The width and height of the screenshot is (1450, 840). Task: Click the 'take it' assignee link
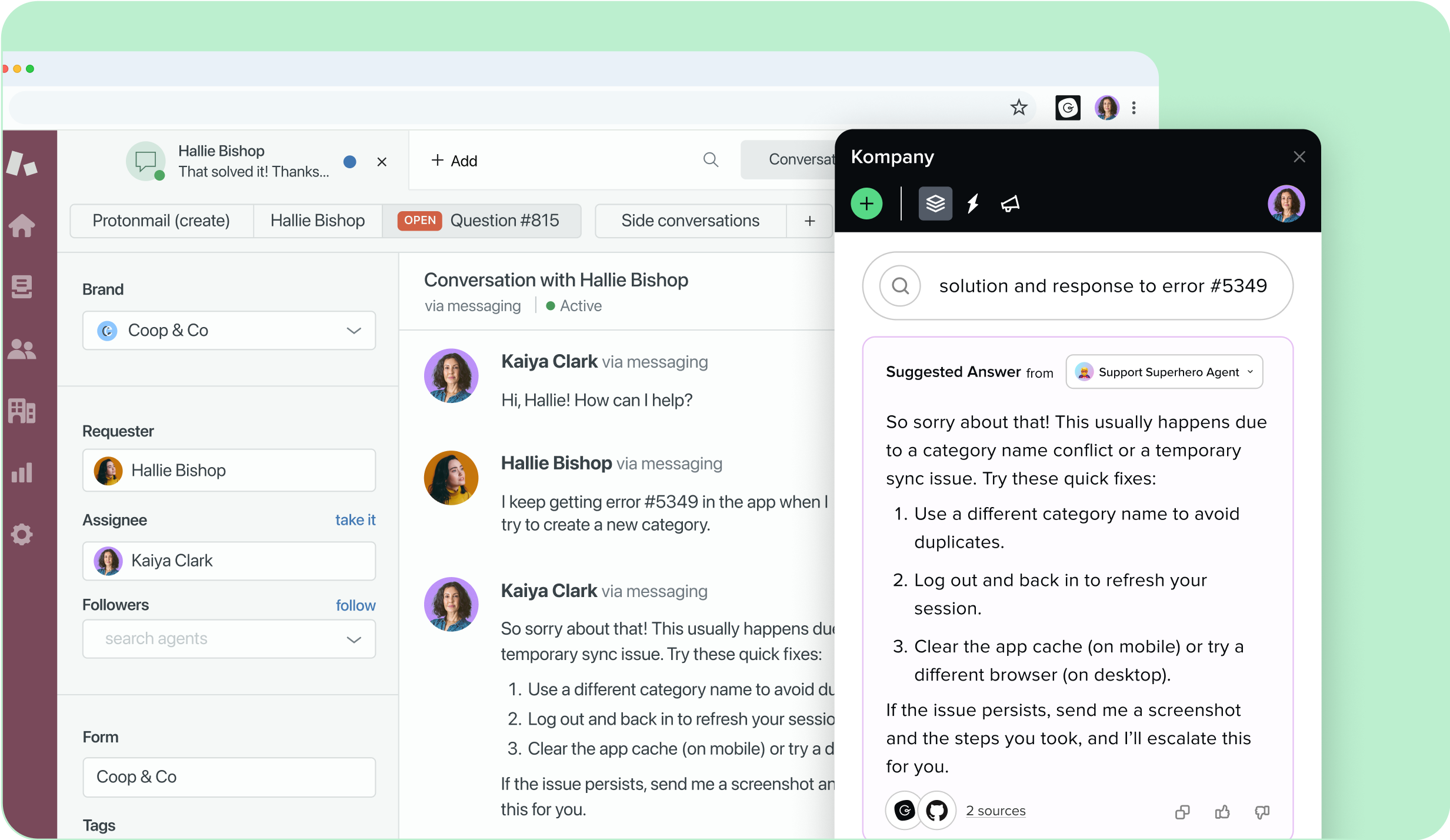355,520
